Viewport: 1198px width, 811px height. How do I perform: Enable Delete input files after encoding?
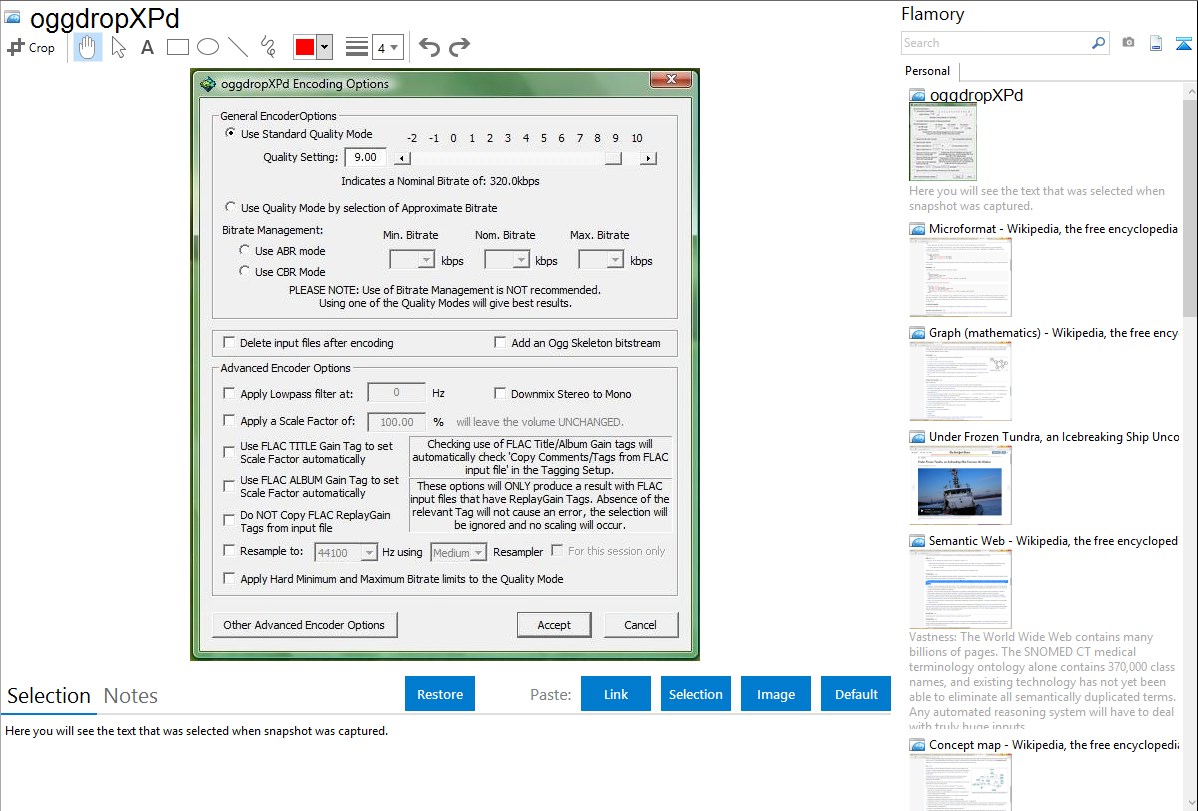(229, 343)
